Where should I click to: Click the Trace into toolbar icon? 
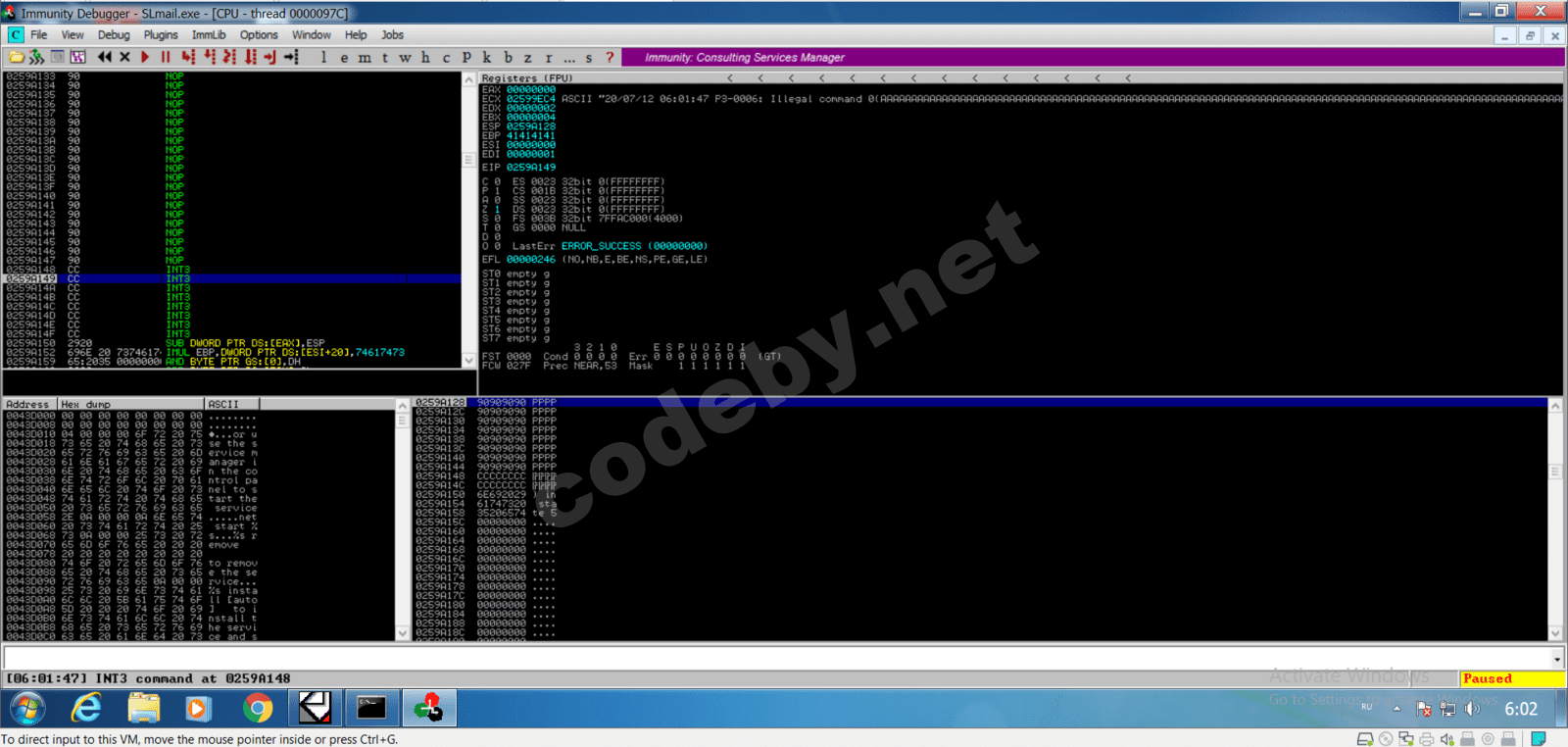pos(229,57)
